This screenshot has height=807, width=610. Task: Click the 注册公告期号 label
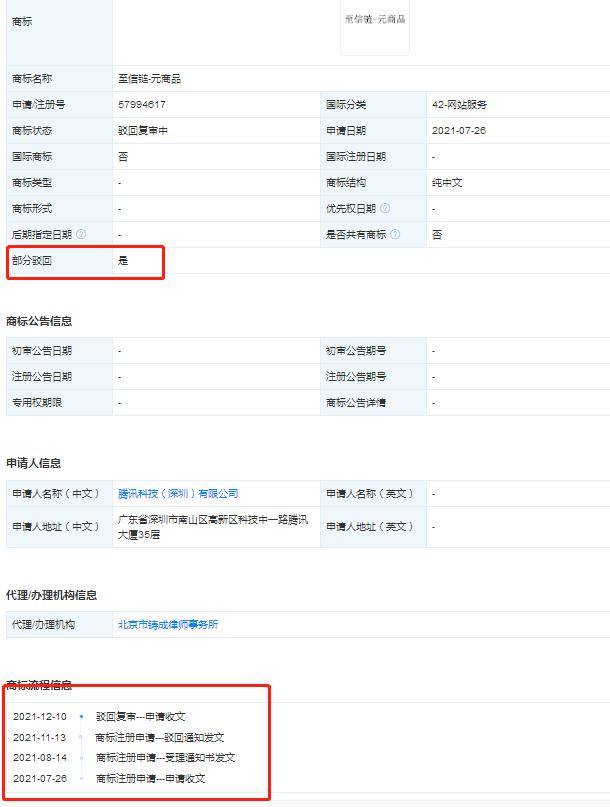tap(356, 376)
